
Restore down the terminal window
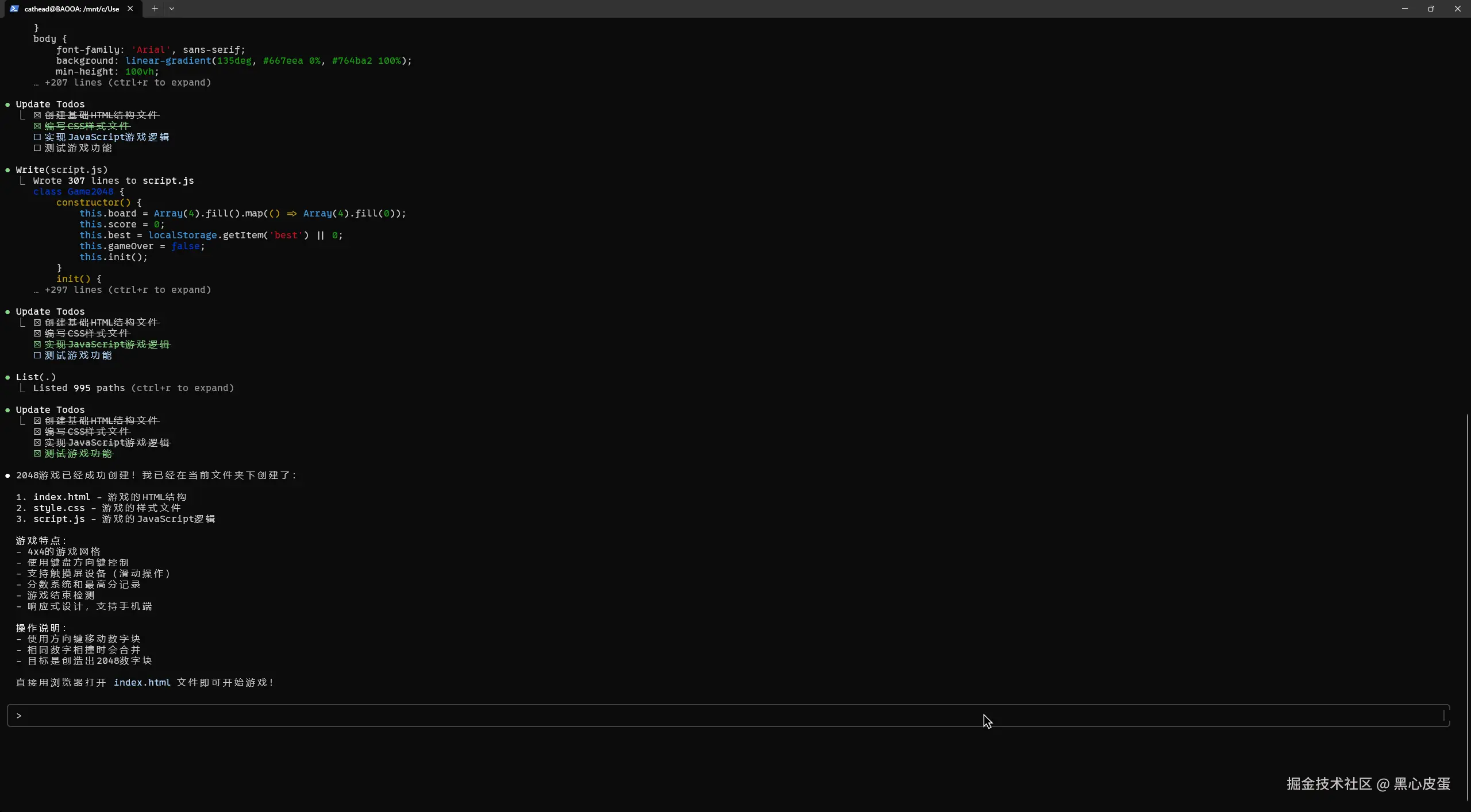(x=1431, y=9)
